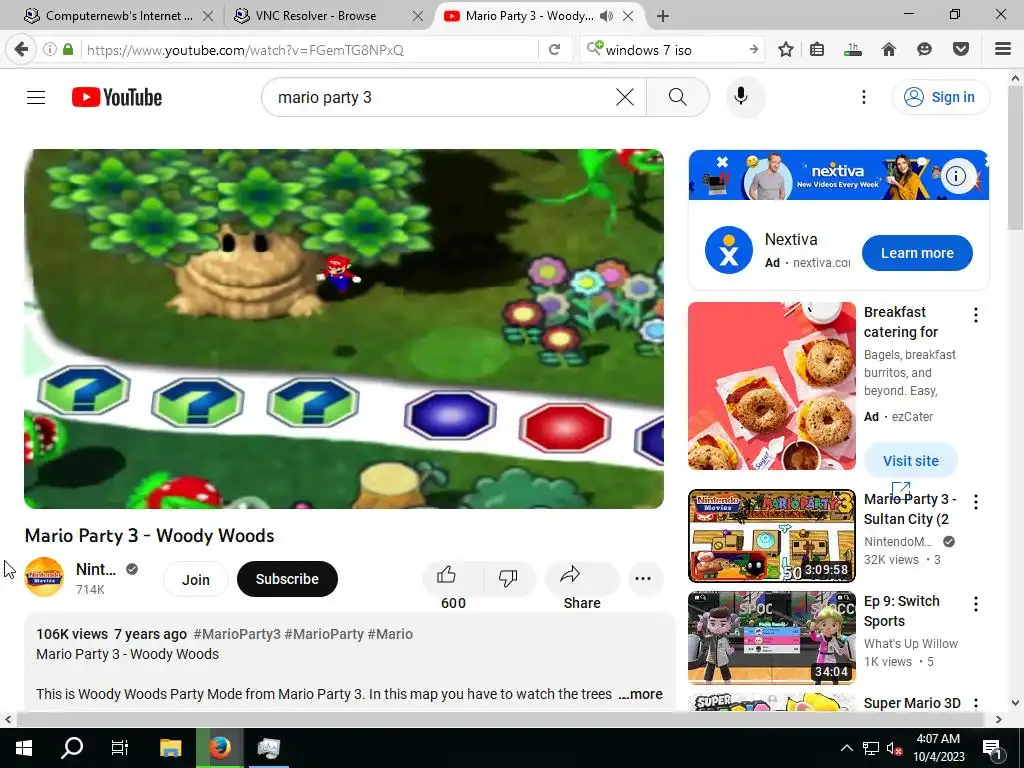Screen dimensions: 1024x768
Task: Dislike the video with thumbs down
Action: pos(507,577)
